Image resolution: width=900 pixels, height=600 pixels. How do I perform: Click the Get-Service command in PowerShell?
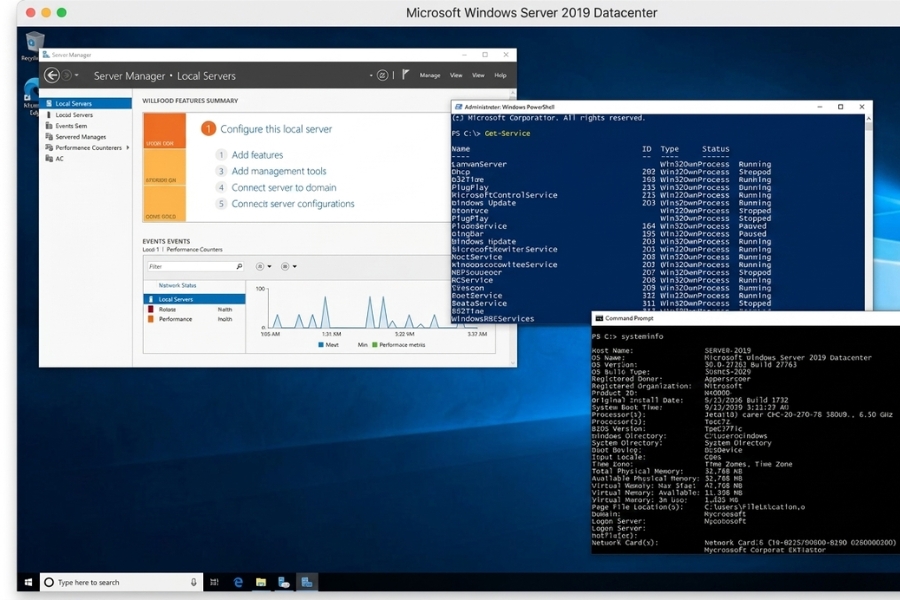507,133
